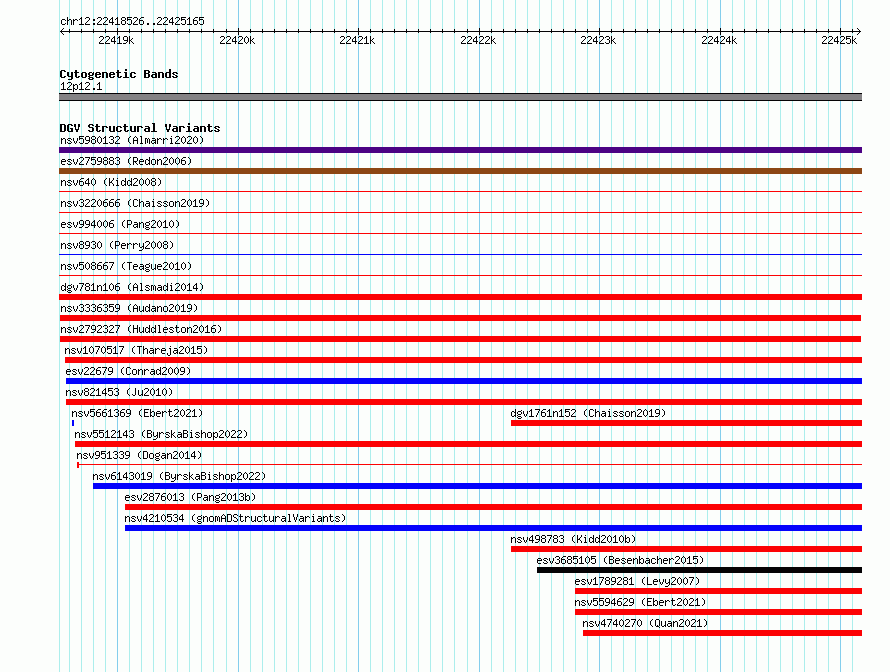Select the 12p12.1 band label
The height and width of the screenshot is (672, 890).
(x=81, y=86)
